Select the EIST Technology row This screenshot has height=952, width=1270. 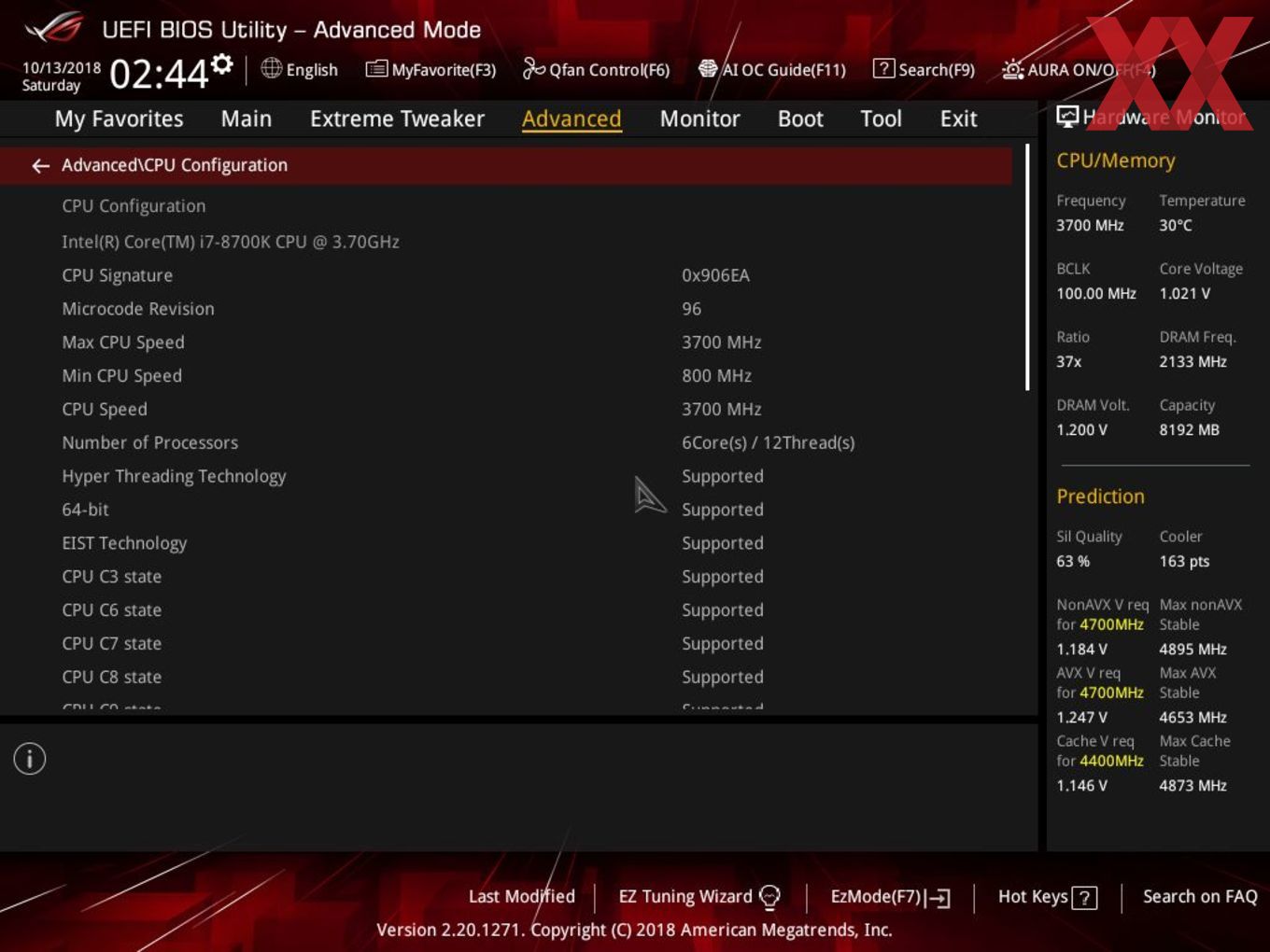tap(505, 543)
